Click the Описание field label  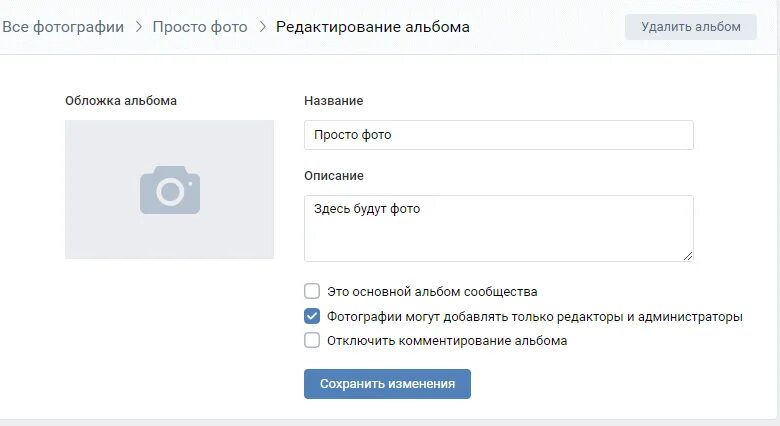[x=334, y=176]
